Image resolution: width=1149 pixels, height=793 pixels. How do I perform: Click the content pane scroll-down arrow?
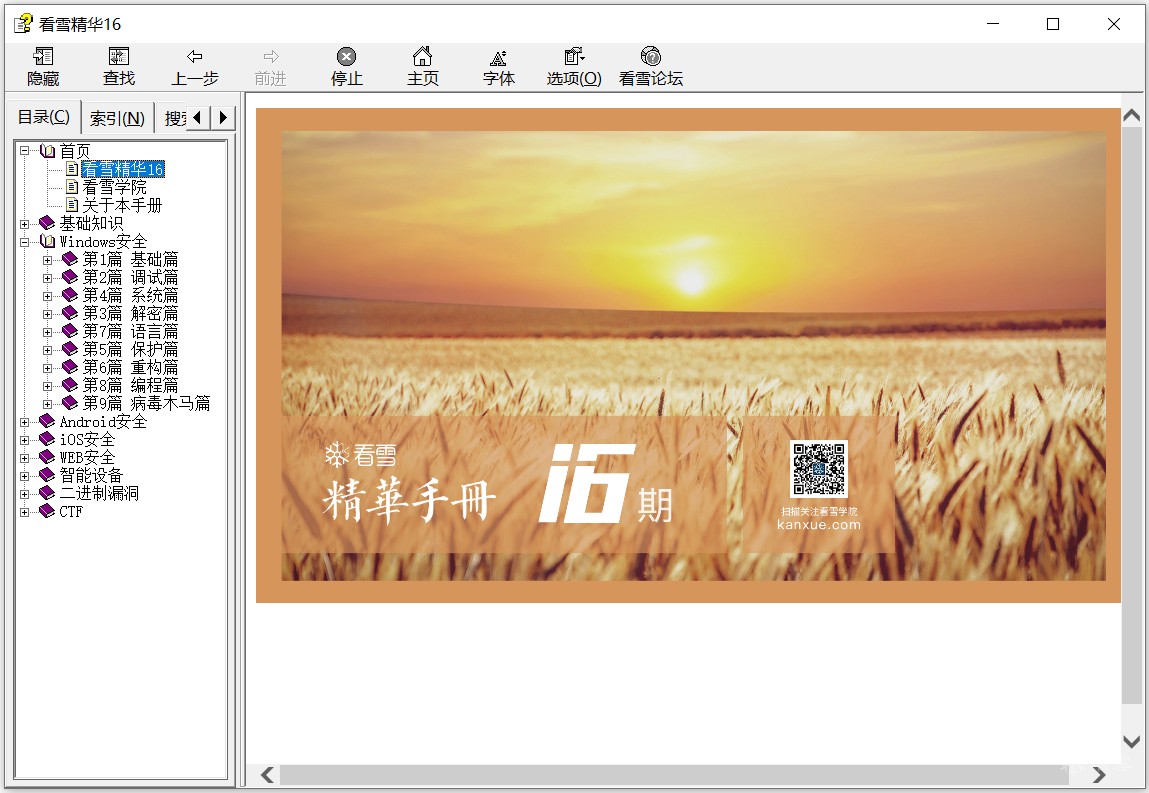1131,742
